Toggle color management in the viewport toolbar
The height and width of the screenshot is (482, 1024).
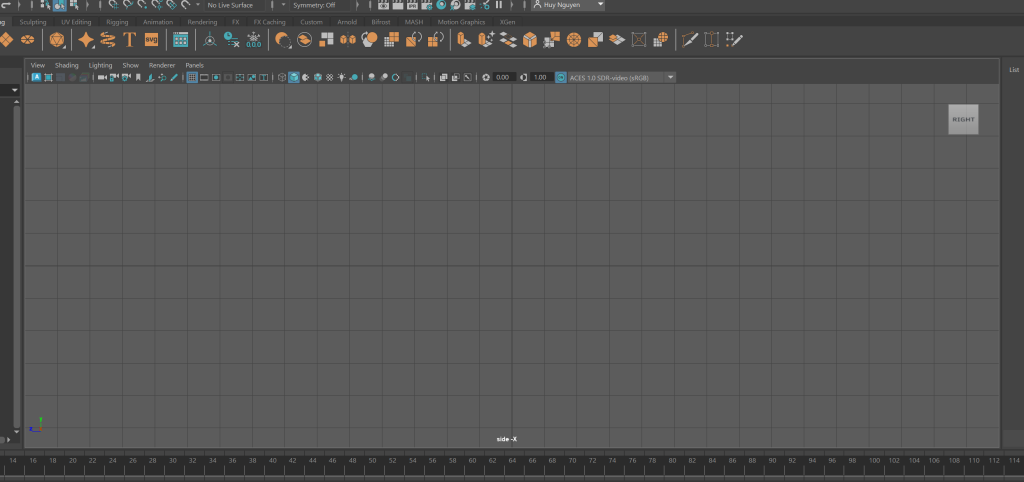click(x=560, y=77)
